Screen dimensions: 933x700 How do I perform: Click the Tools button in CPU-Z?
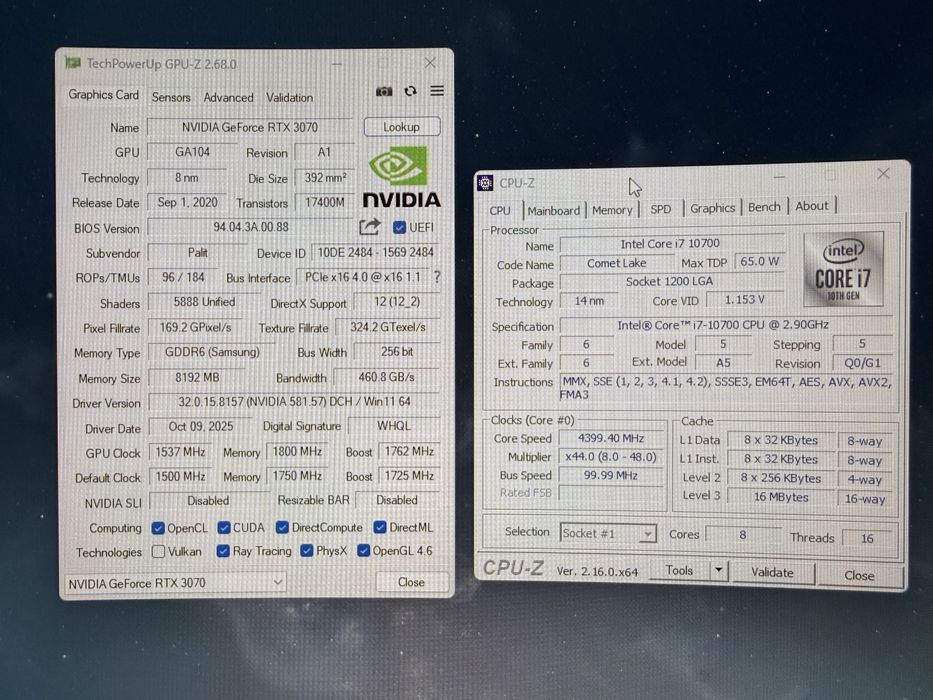click(680, 570)
